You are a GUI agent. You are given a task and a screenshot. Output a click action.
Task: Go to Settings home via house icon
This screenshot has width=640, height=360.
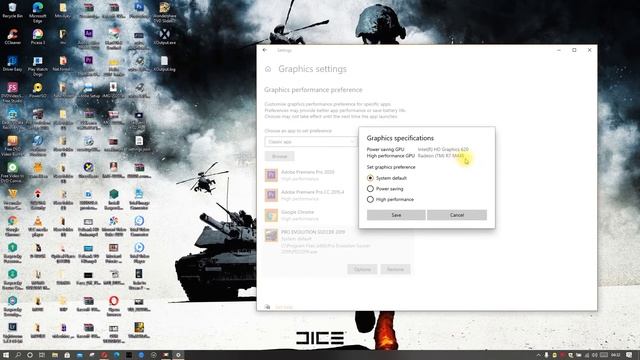268,69
